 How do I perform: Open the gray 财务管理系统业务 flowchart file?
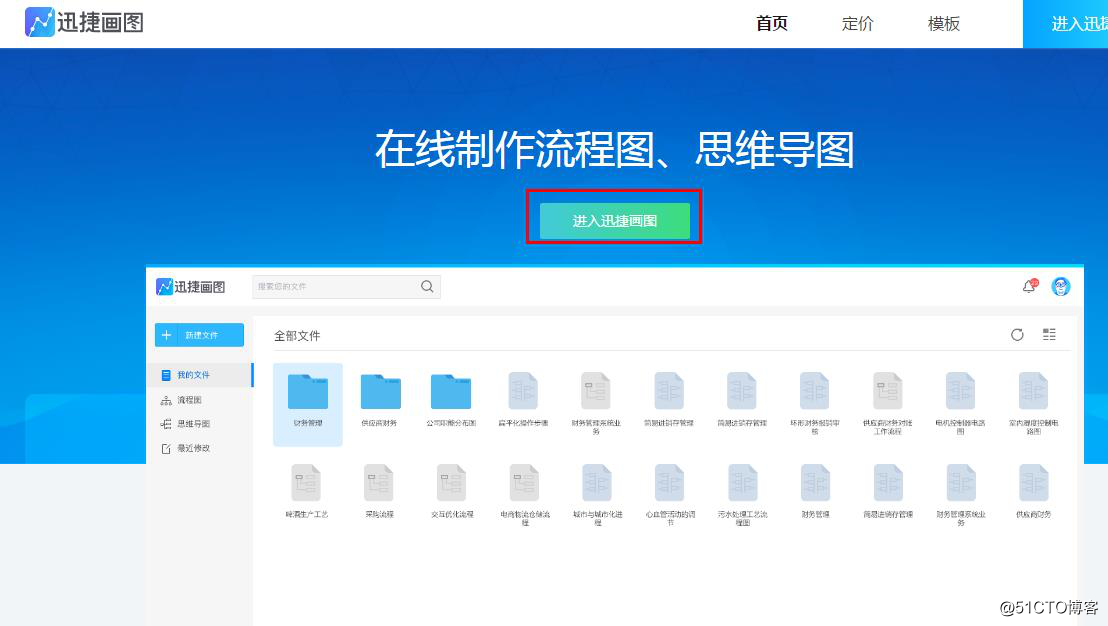pos(596,401)
